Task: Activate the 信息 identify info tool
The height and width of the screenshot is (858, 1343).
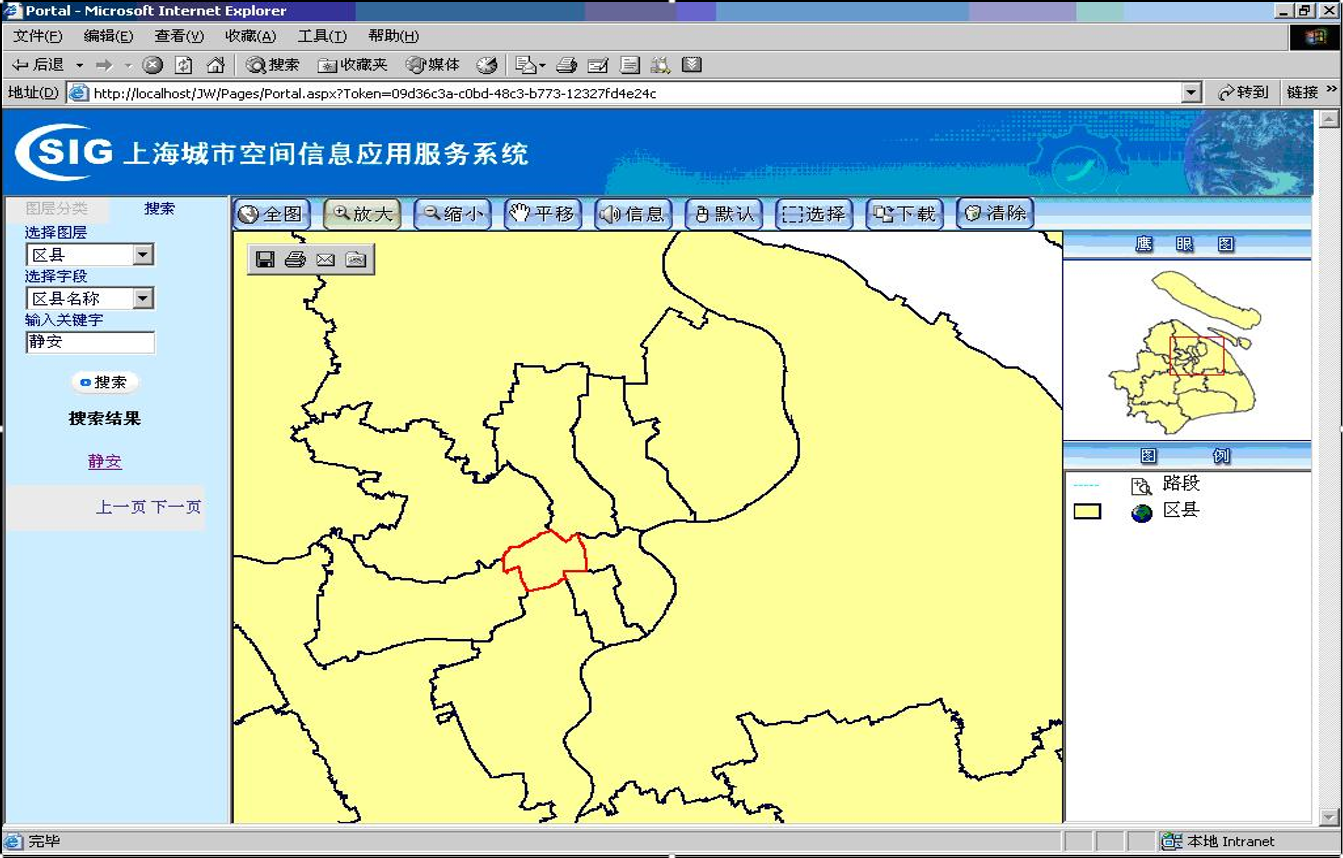Action: [633, 214]
